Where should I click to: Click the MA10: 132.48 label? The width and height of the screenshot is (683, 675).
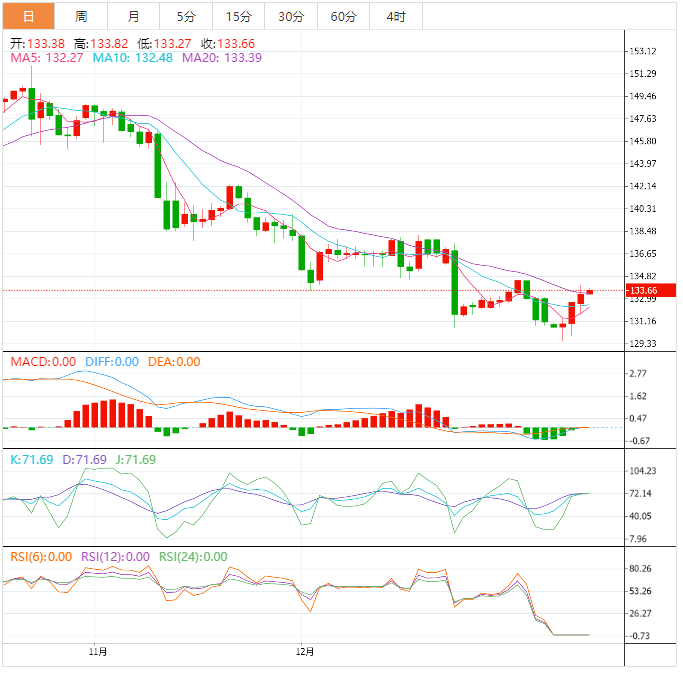(x=132, y=57)
